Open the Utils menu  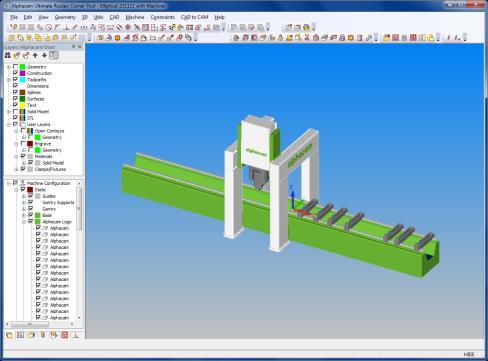tap(98, 17)
